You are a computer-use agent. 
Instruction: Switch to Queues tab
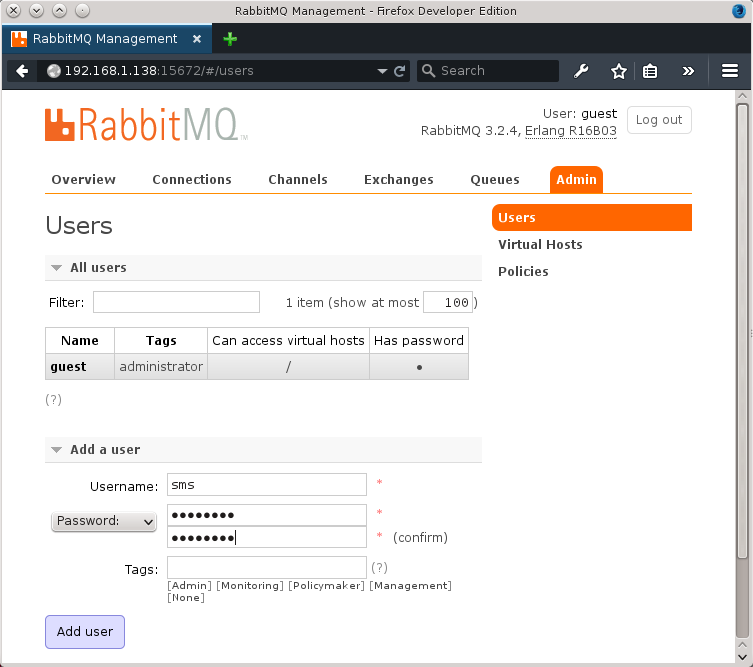tap(495, 180)
